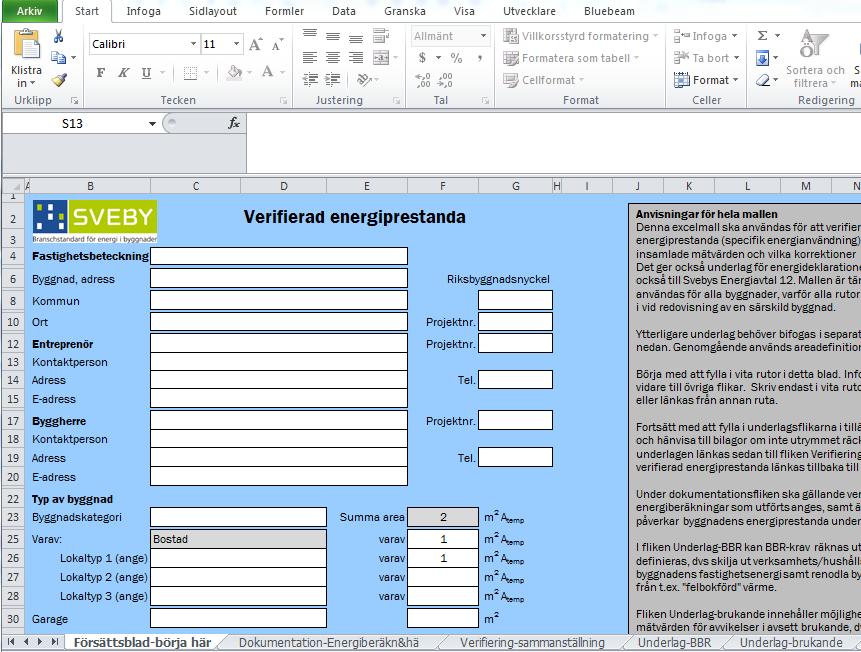Open the Dokumentation-Energiberäkn sheet tab
The width and height of the screenshot is (861, 652).
coord(329,643)
